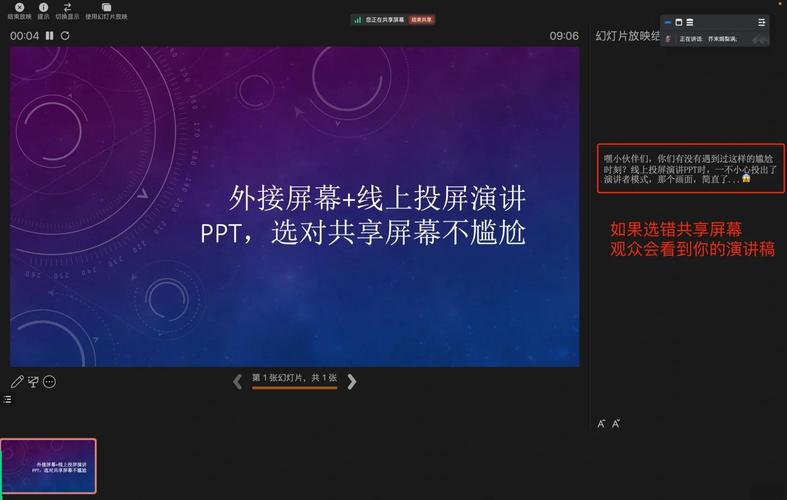The height and width of the screenshot is (500, 787).
Task: Increase notes text size
Action: point(601,424)
